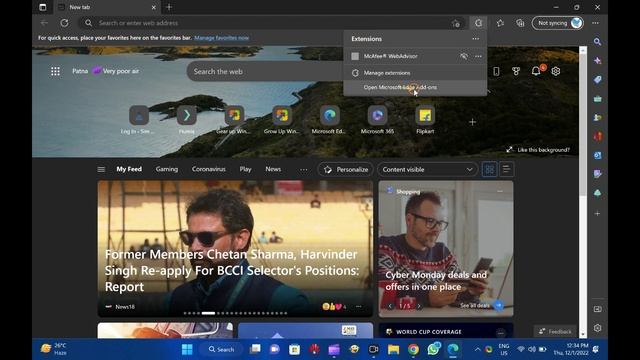The image size is (640, 360).
Task: Open the Flipkart quick link
Action: pos(425,120)
